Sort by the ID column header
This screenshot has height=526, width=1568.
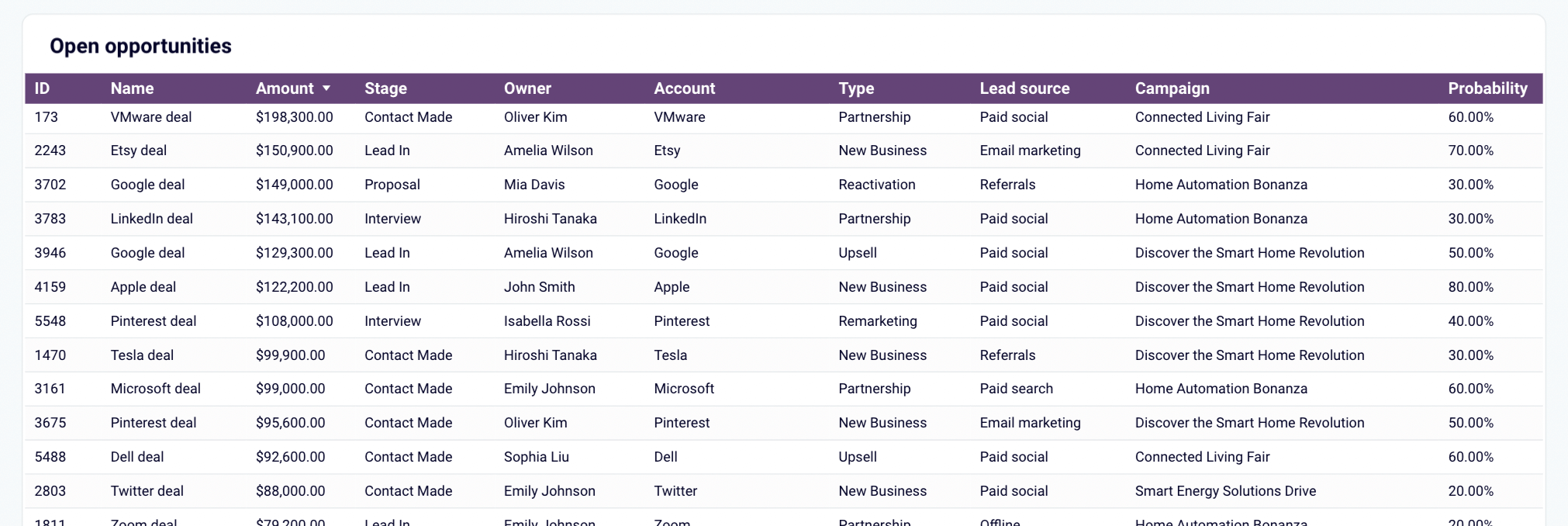[x=42, y=88]
